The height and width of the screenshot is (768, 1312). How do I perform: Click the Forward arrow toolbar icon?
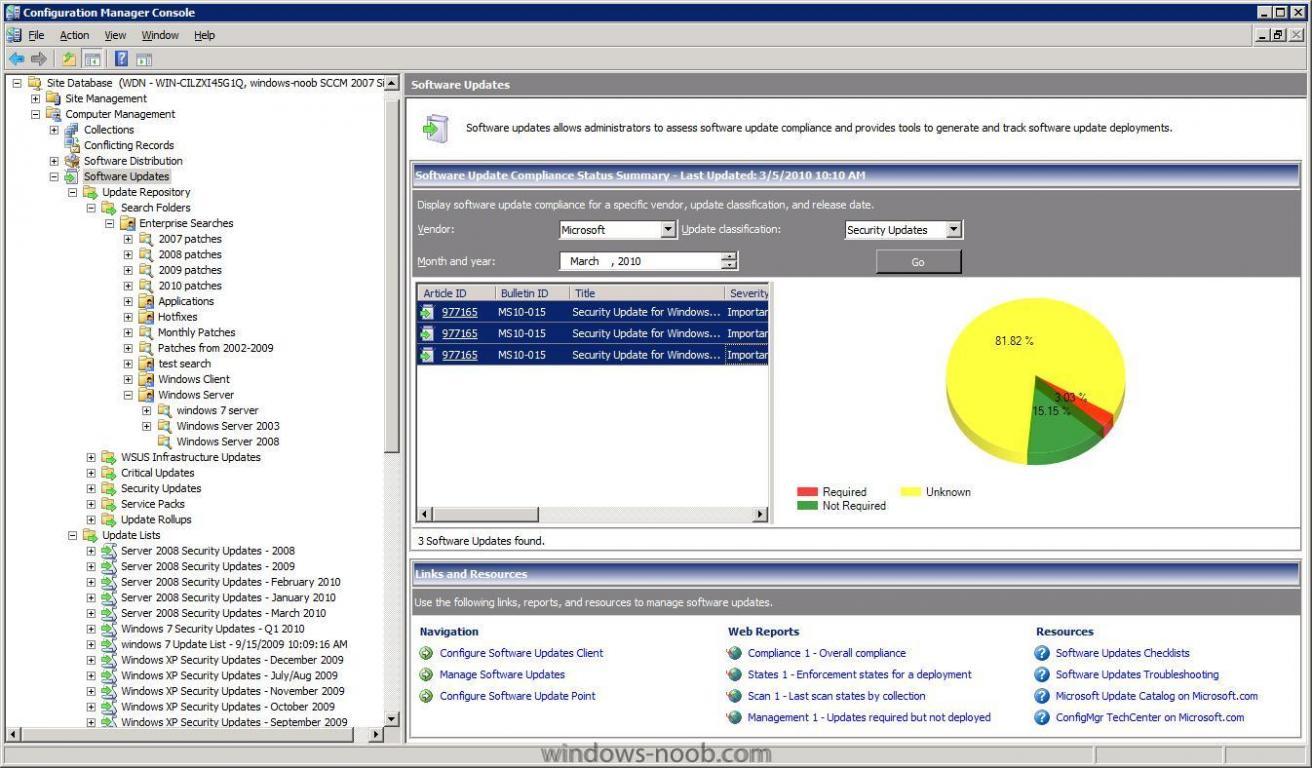point(37,59)
